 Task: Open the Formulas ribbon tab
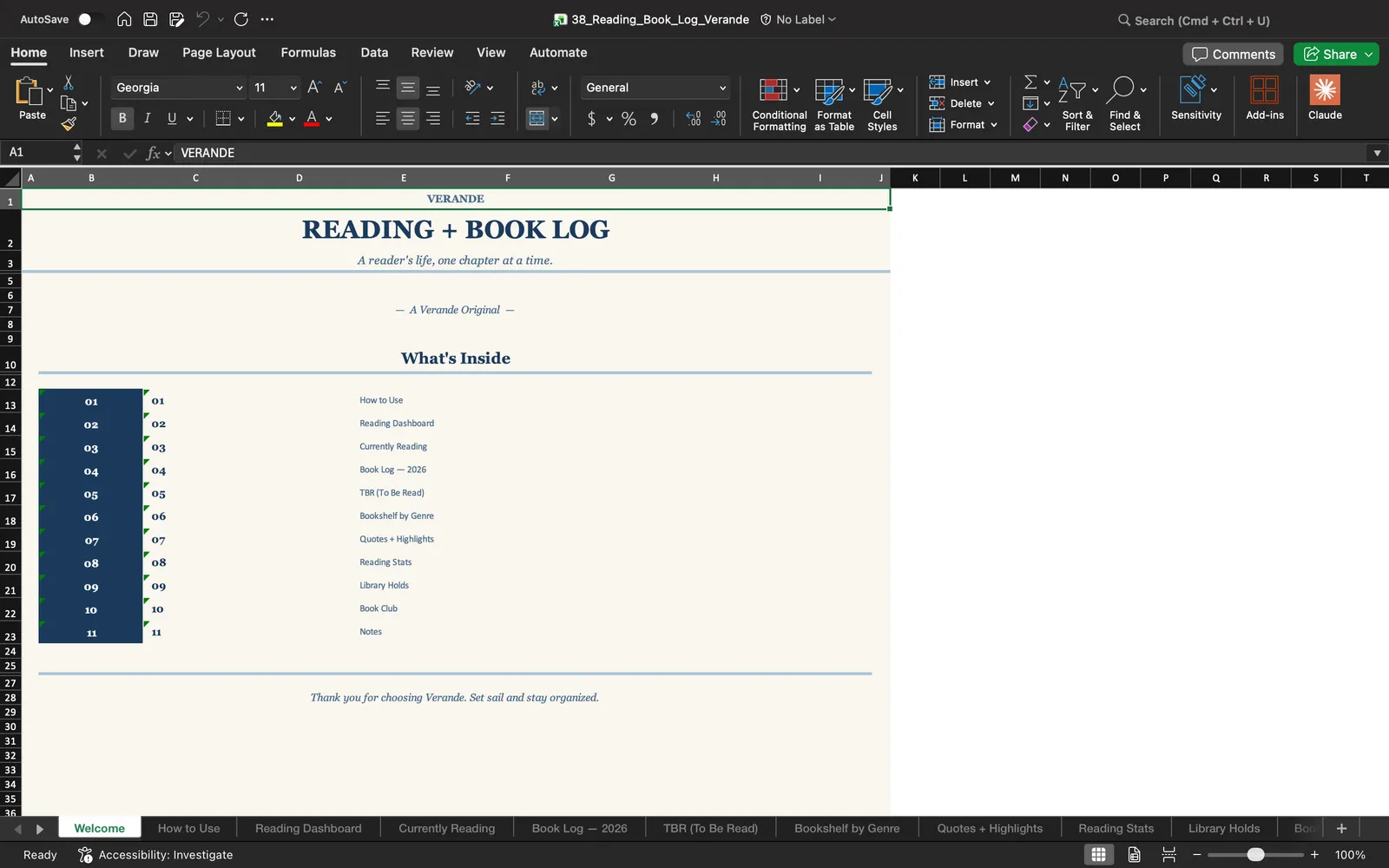[308, 52]
